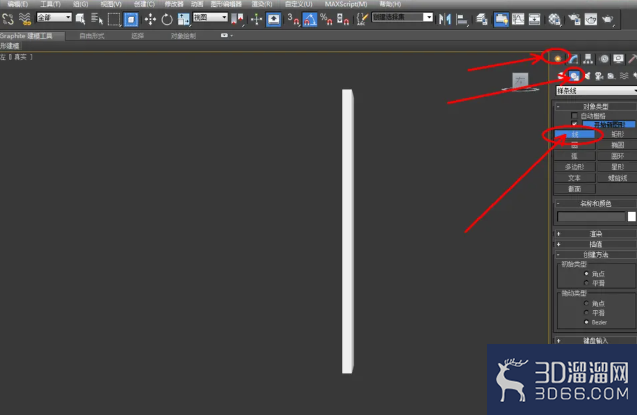Open the Material Editor icon

coord(554,19)
